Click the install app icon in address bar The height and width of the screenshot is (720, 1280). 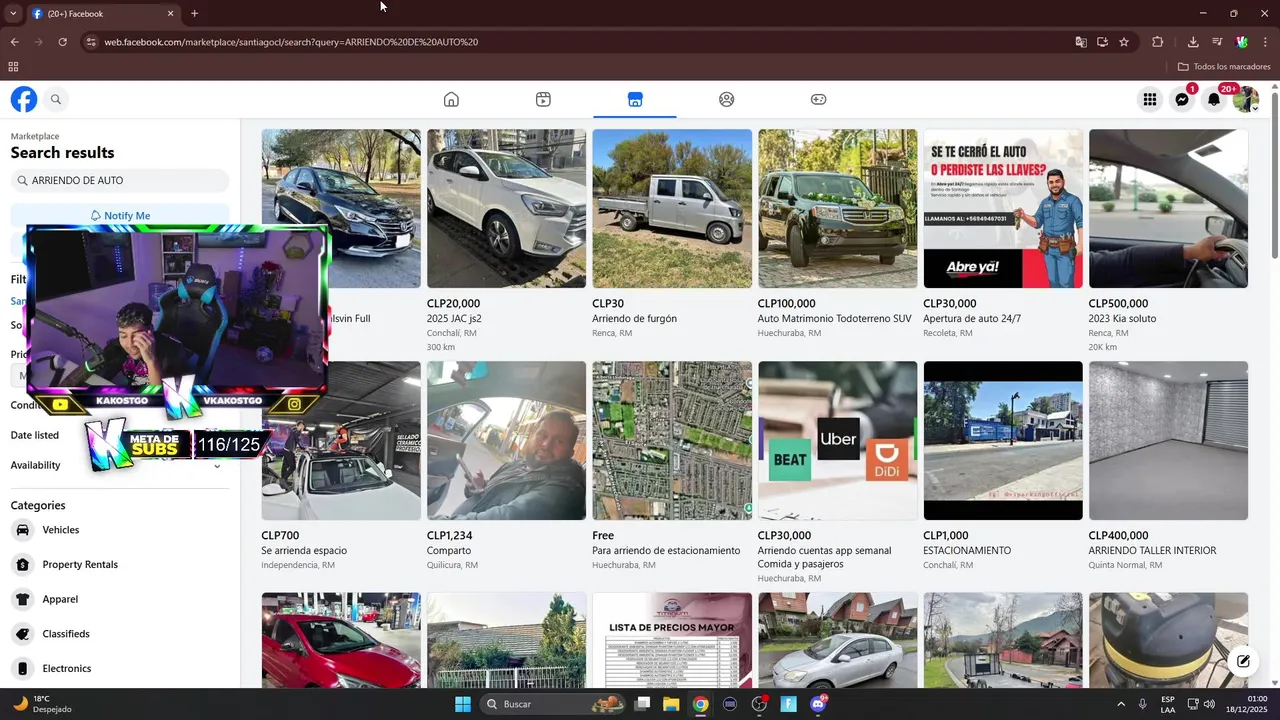tap(1102, 42)
